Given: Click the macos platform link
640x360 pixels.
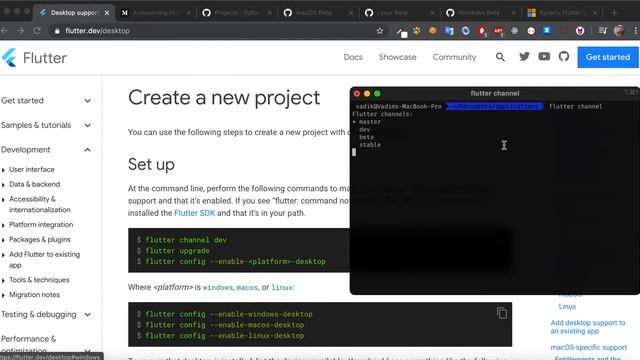Looking at the screenshot, I should tap(247, 287).
